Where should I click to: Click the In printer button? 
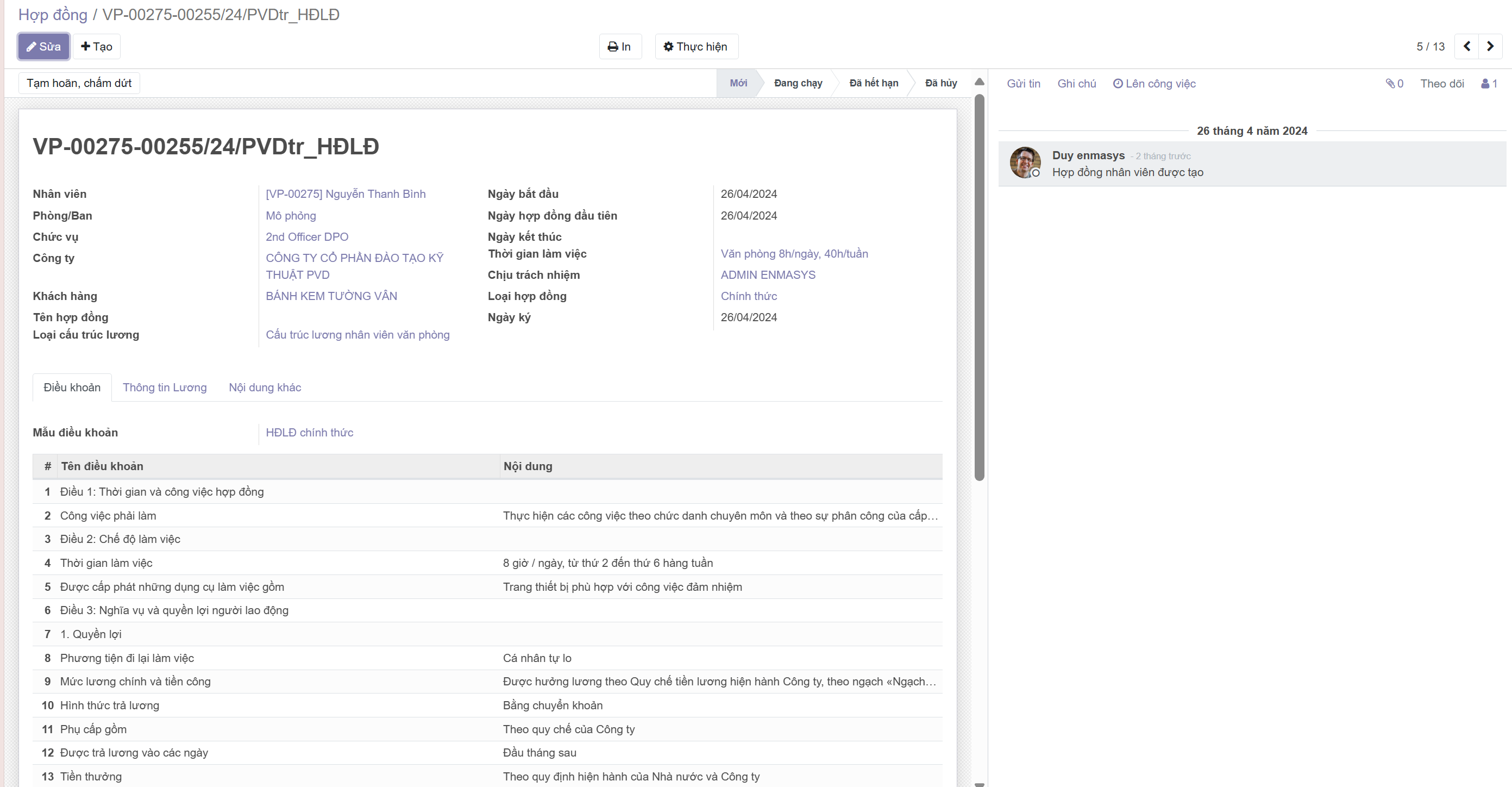(620, 46)
